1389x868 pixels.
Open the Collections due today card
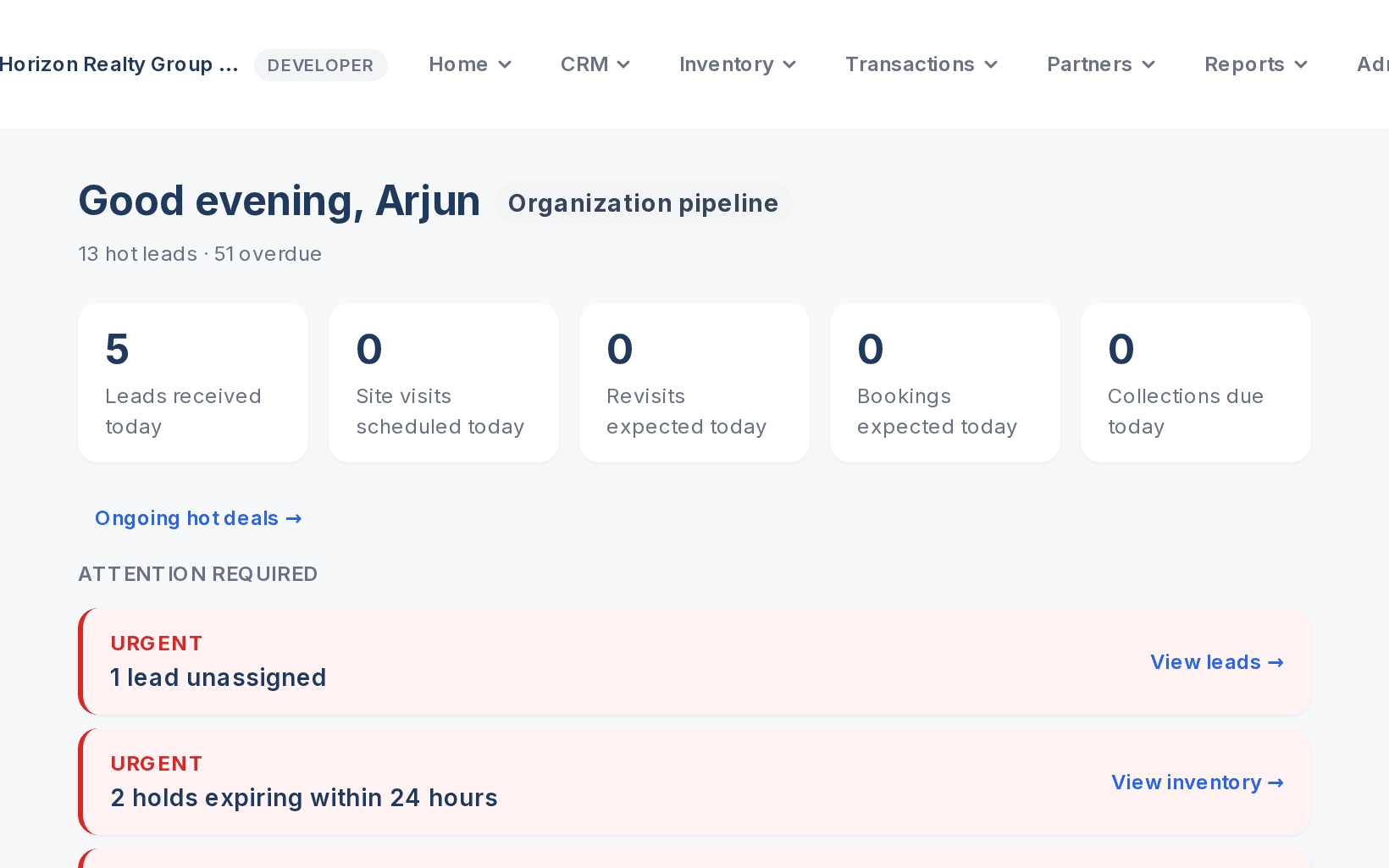[1196, 383]
